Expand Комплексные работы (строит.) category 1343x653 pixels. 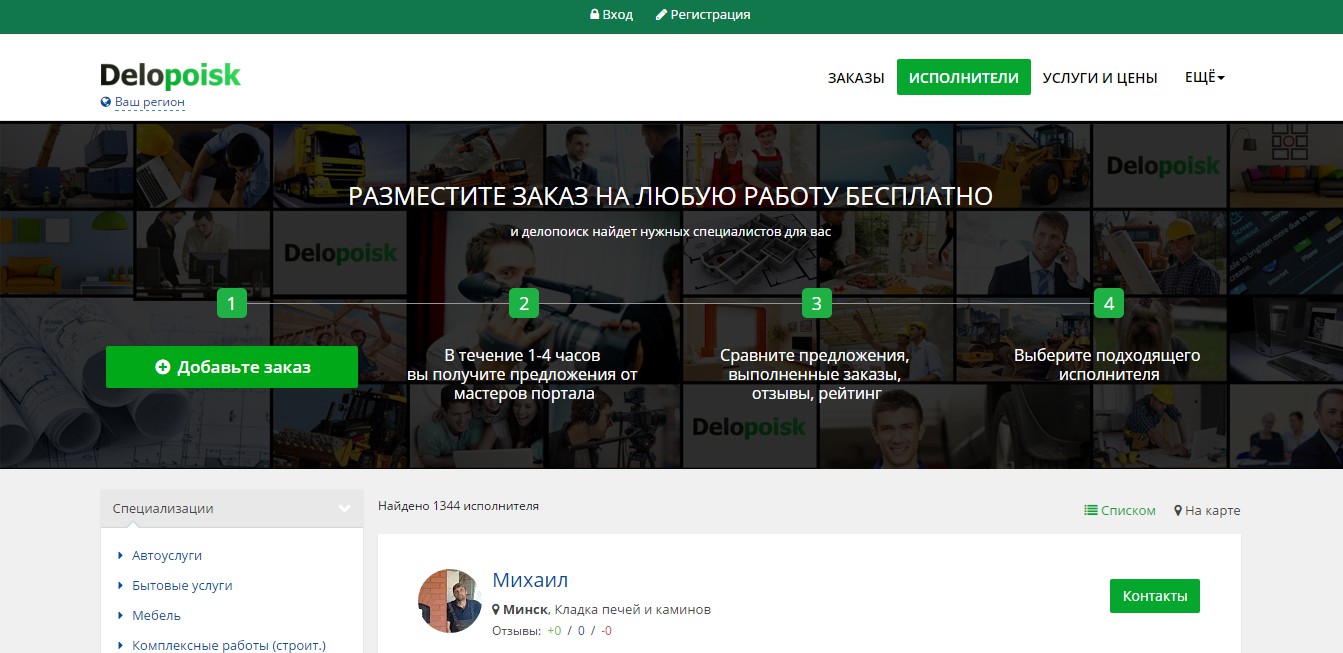(229, 645)
